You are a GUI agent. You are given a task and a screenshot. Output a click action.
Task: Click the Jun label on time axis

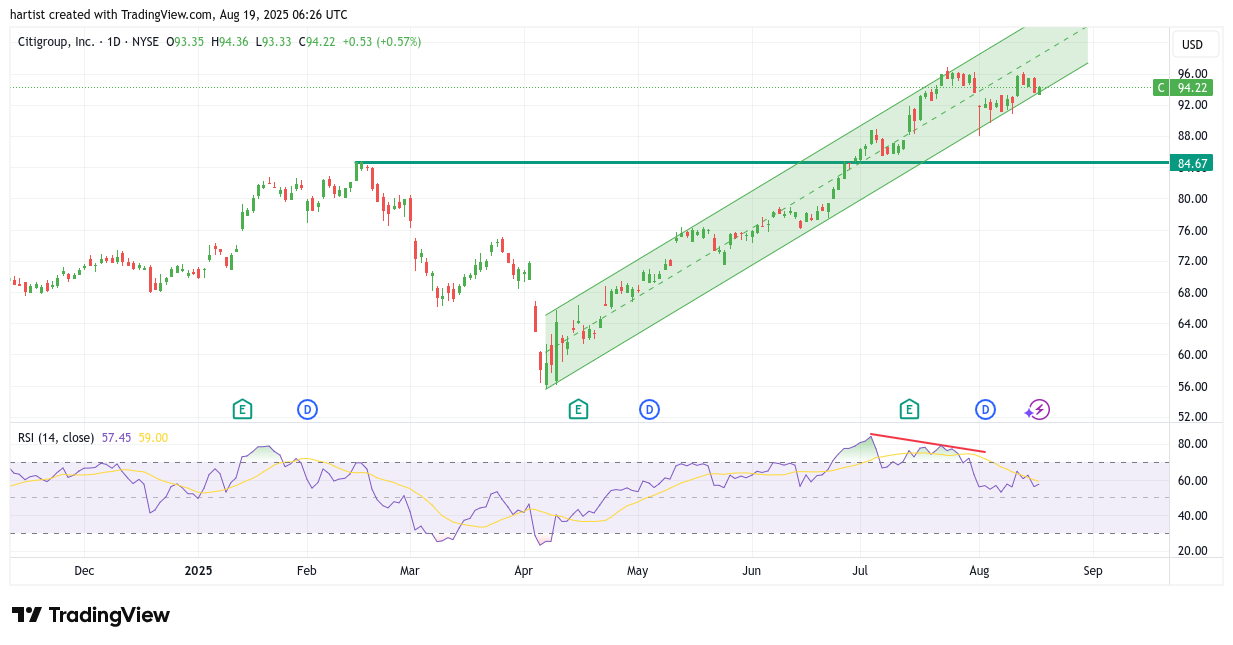752,571
